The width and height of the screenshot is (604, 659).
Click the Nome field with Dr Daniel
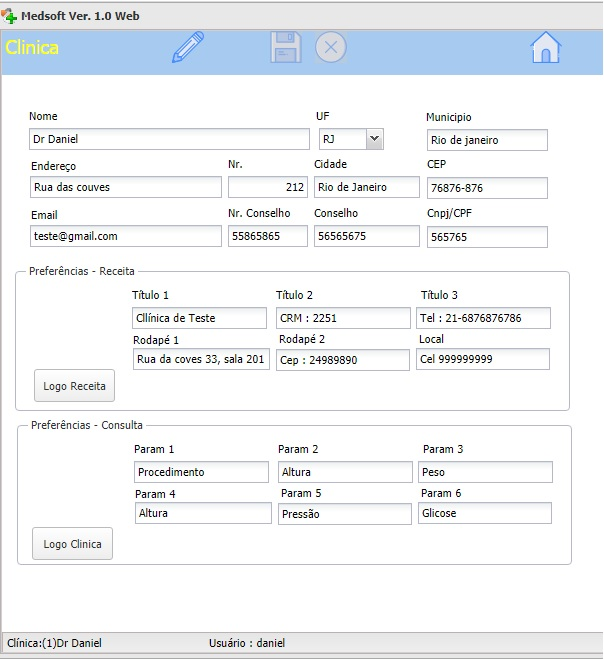[169, 139]
